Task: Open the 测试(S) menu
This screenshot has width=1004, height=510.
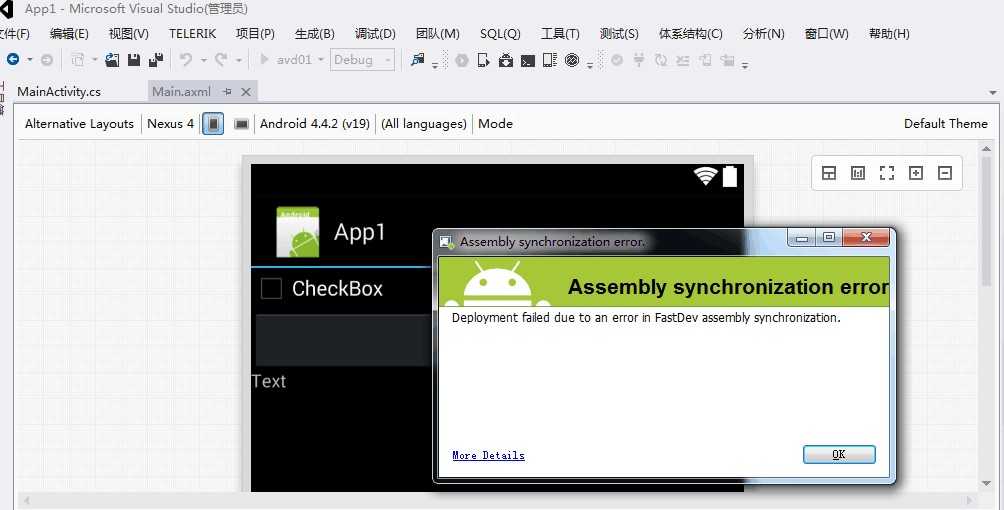Action: (x=619, y=34)
